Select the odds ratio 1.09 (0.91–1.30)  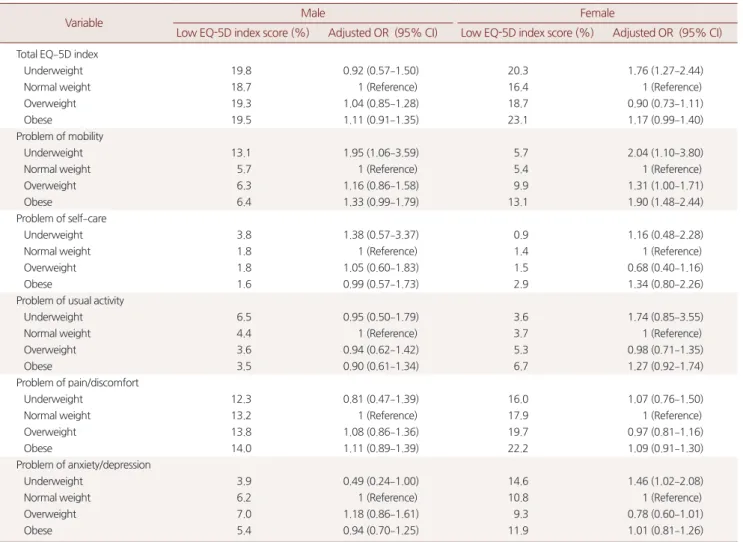(x=665, y=449)
